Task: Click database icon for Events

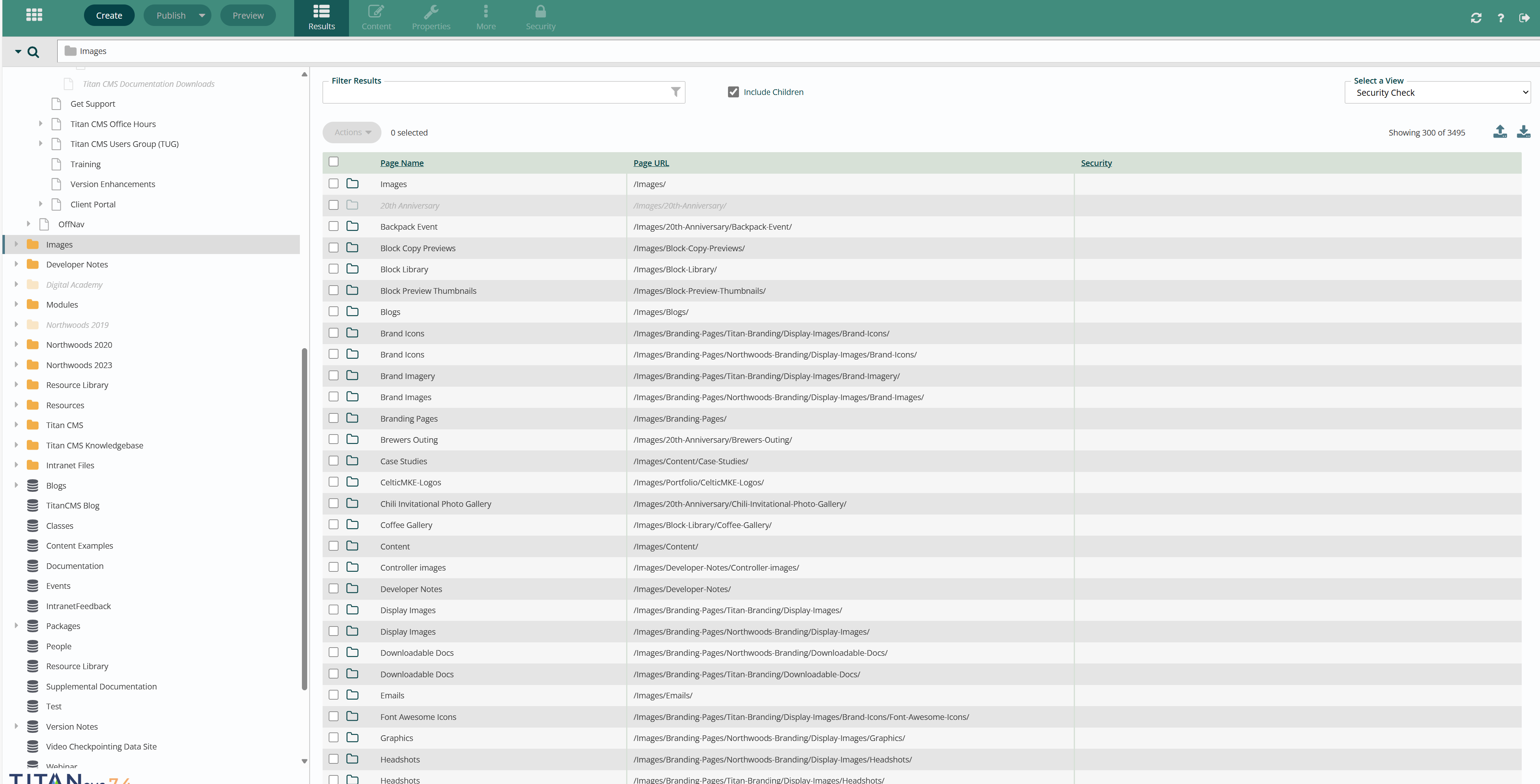Action: pyautogui.click(x=33, y=586)
